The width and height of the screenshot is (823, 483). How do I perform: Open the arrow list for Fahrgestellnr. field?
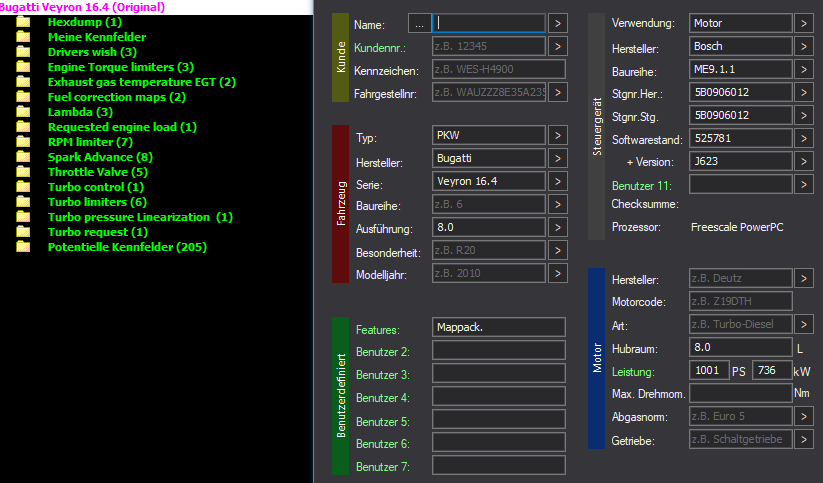pyautogui.click(x=558, y=93)
